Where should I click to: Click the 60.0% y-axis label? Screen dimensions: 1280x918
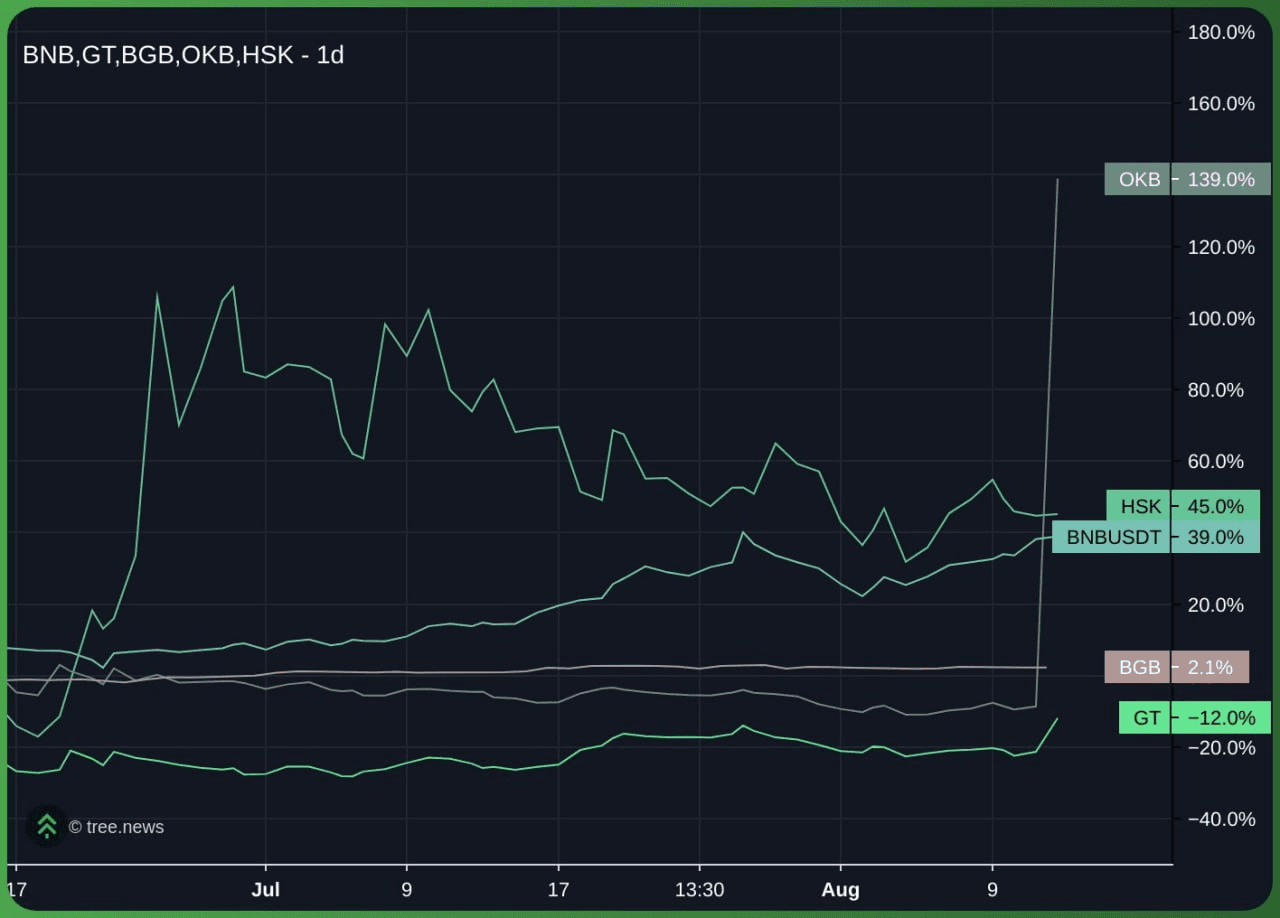coord(1216,462)
